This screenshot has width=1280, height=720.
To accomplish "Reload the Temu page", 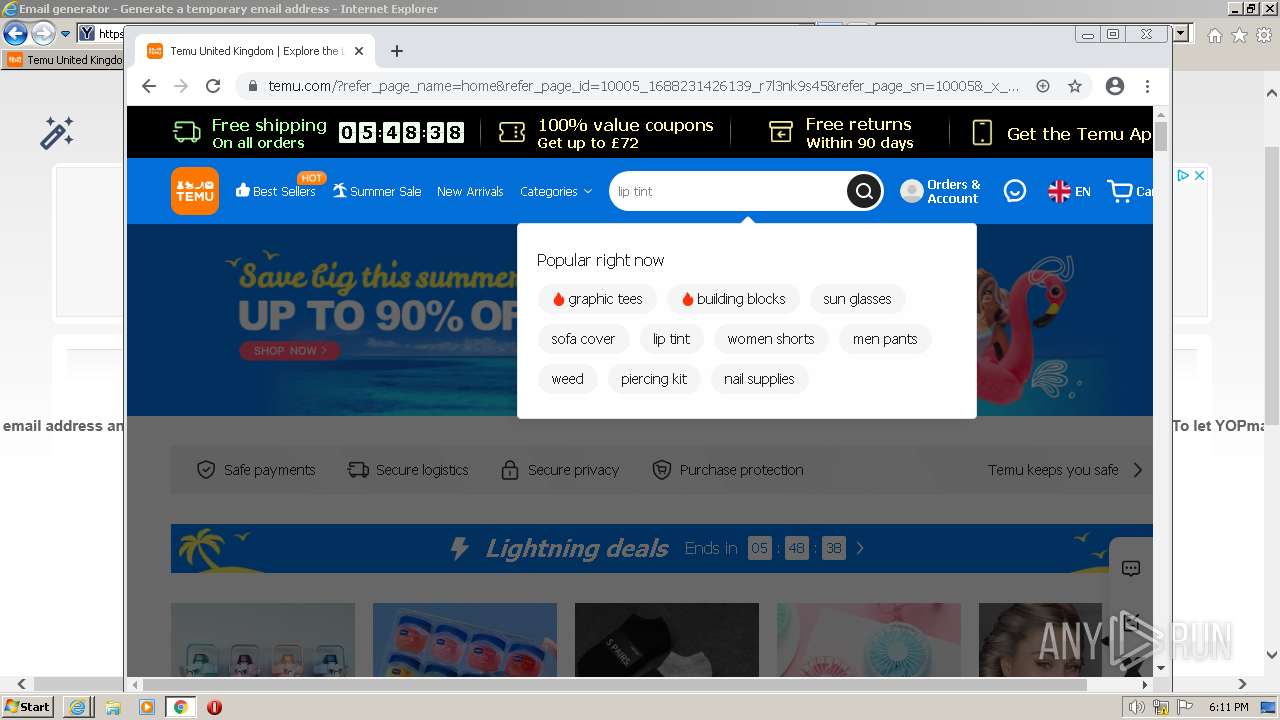I will pyautogui.click(x=213, y=86).
